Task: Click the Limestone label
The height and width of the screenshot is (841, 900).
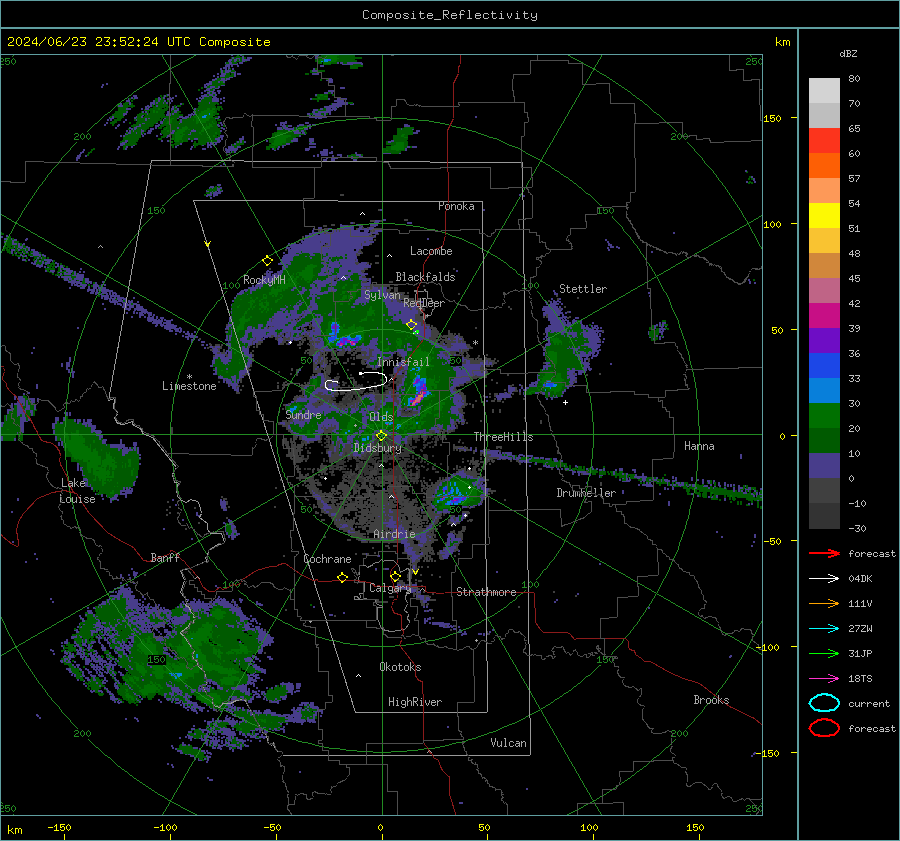Action: pos(189,386)
